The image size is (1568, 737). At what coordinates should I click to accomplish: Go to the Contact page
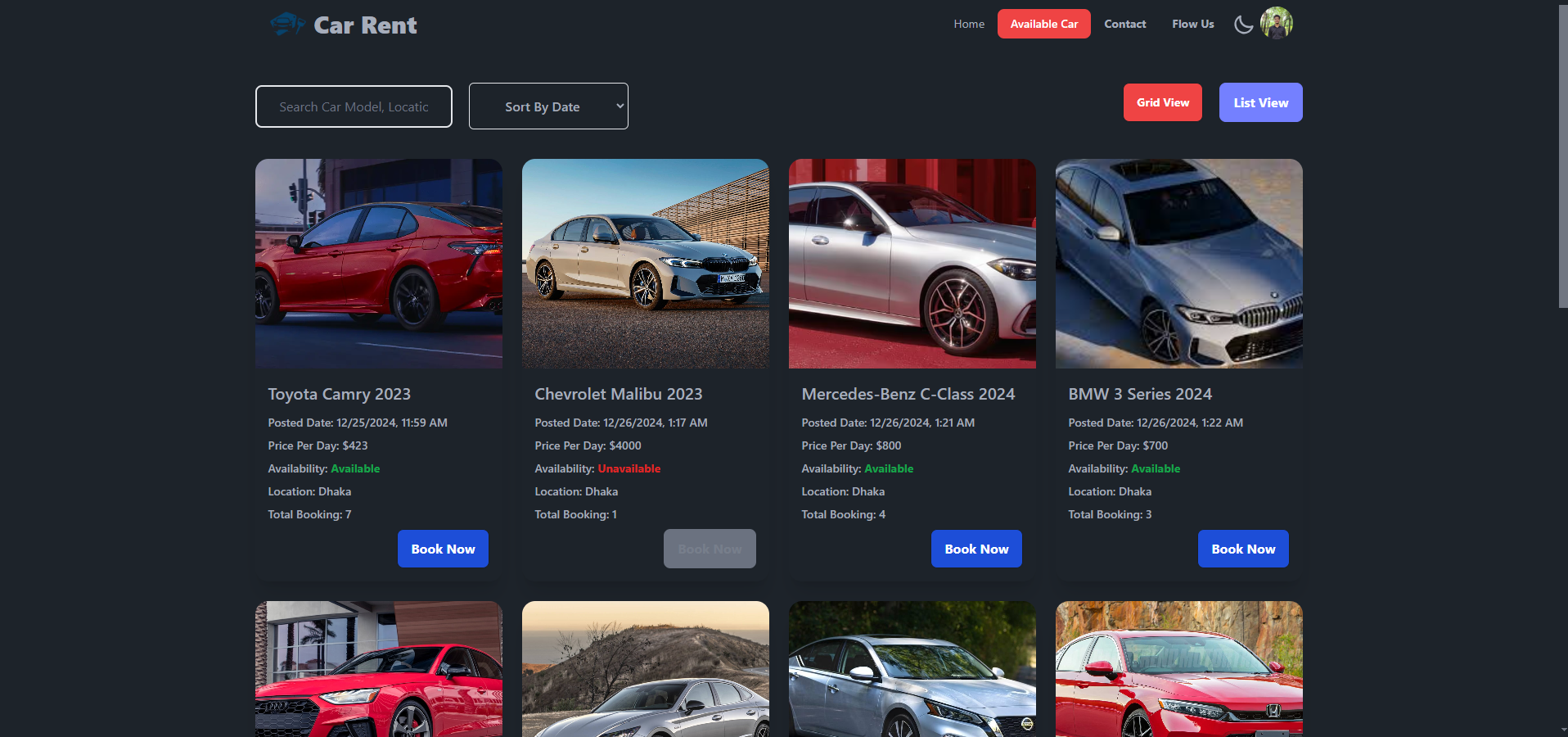coord(1125,24)
